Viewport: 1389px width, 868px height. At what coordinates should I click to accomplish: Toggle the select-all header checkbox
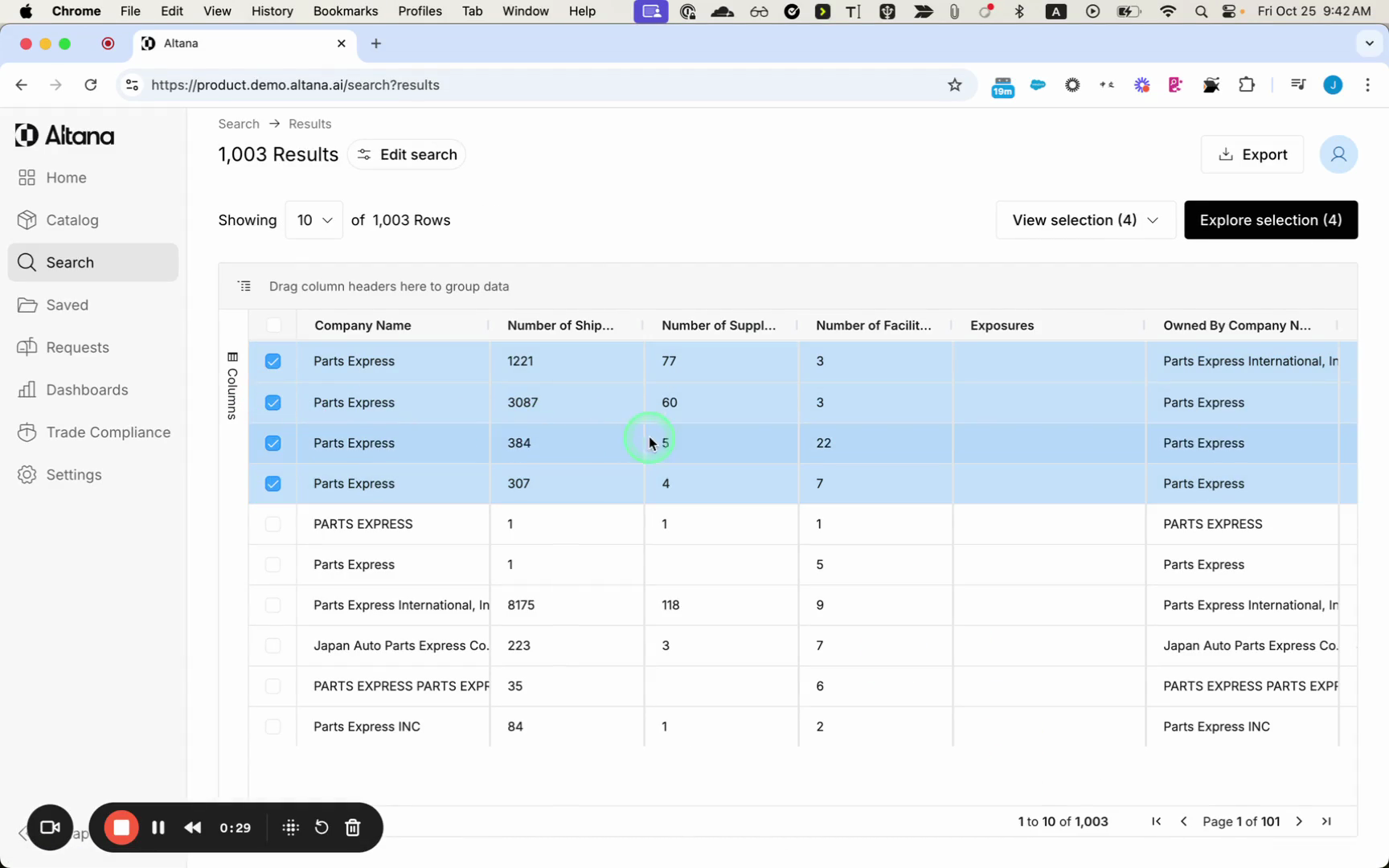[x=273, y=325]
